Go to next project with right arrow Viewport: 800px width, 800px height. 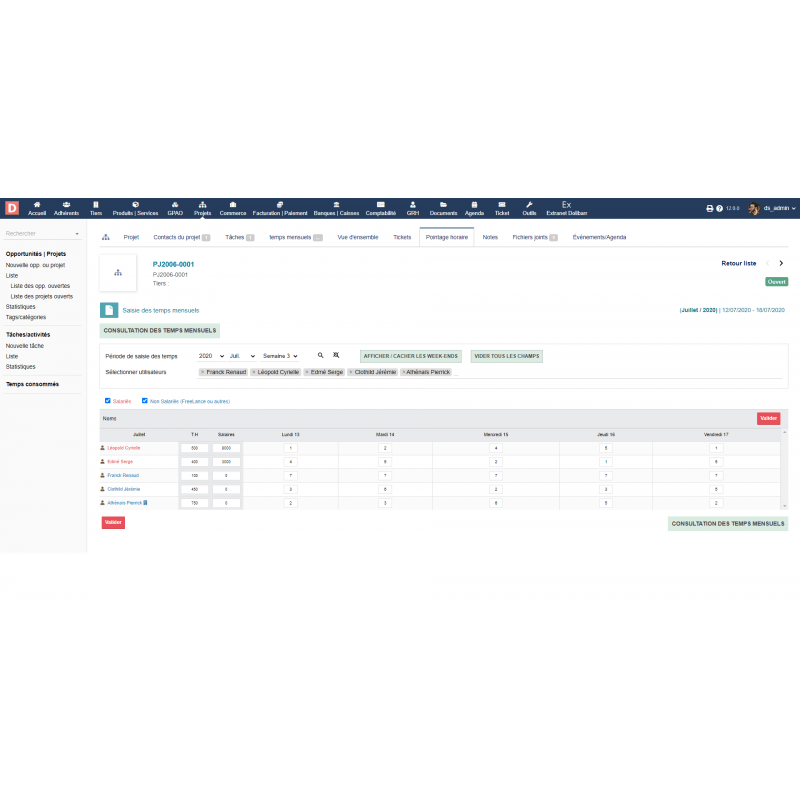pos(781,263)
